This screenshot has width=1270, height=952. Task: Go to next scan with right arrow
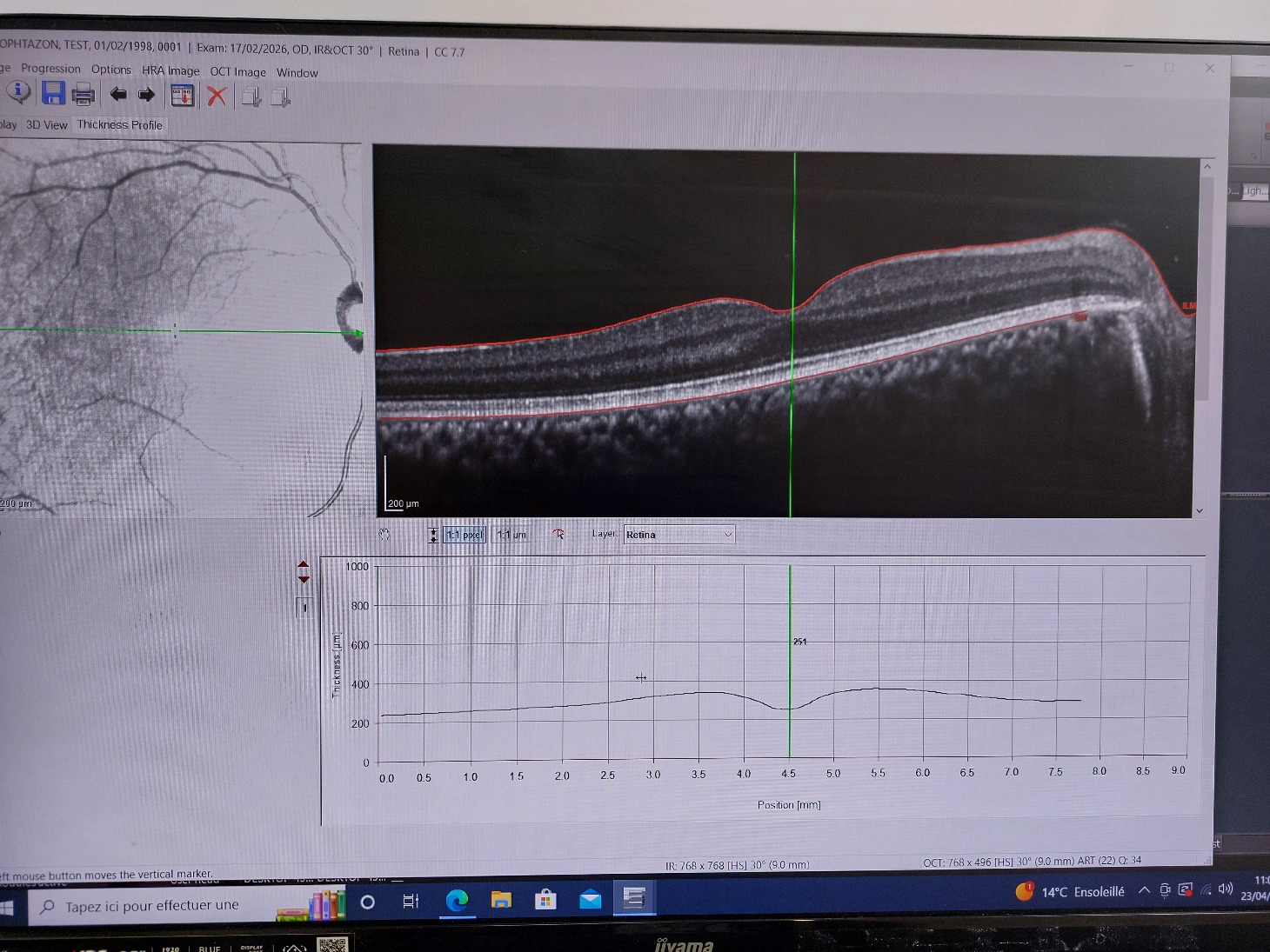pyautogui.click(x=146, y=94)
